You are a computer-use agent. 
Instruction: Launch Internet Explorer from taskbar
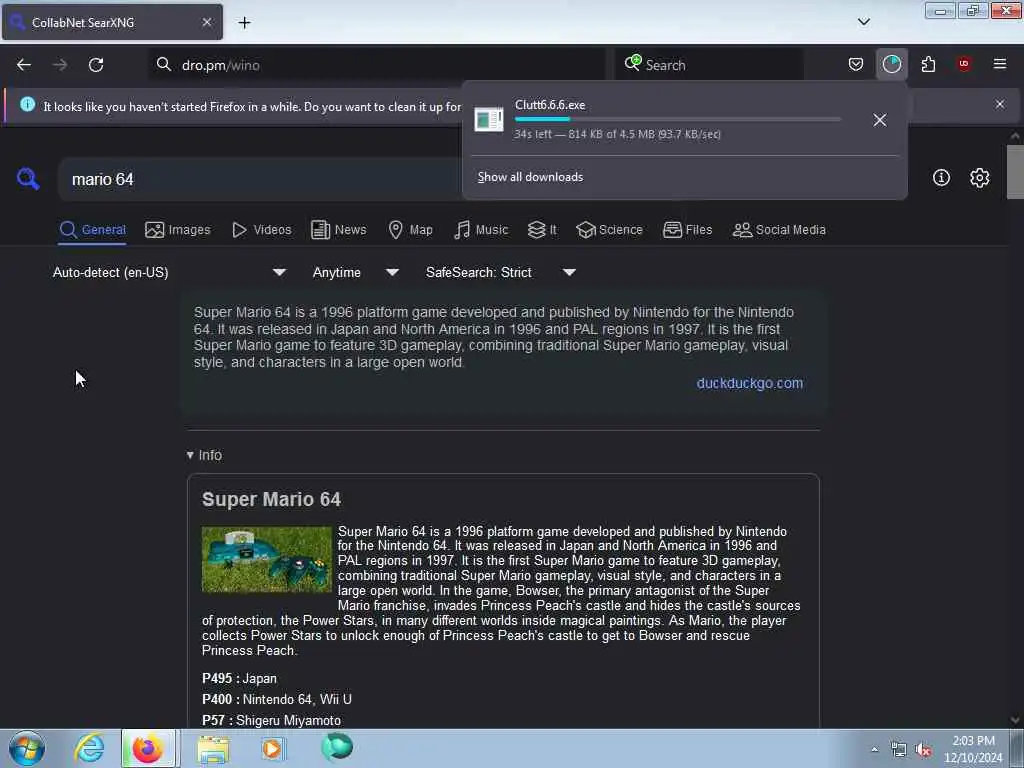coord(89,748)
